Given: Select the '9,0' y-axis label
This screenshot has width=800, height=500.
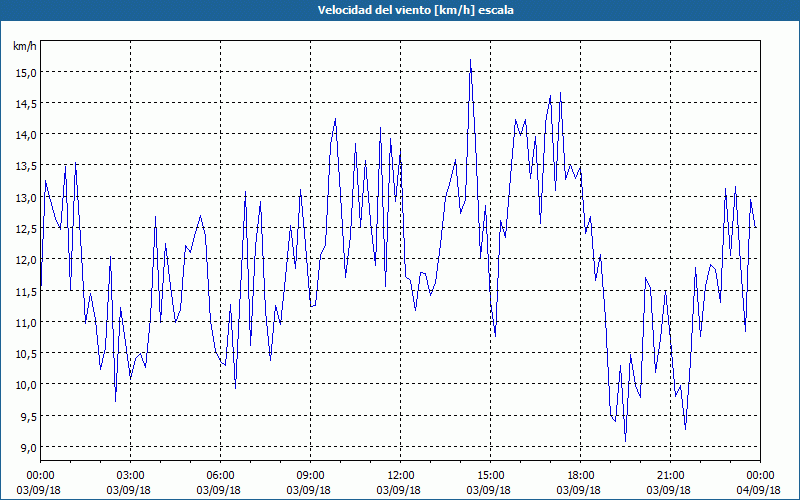Looking at the screenshot, I should click(x=29, y=447).
